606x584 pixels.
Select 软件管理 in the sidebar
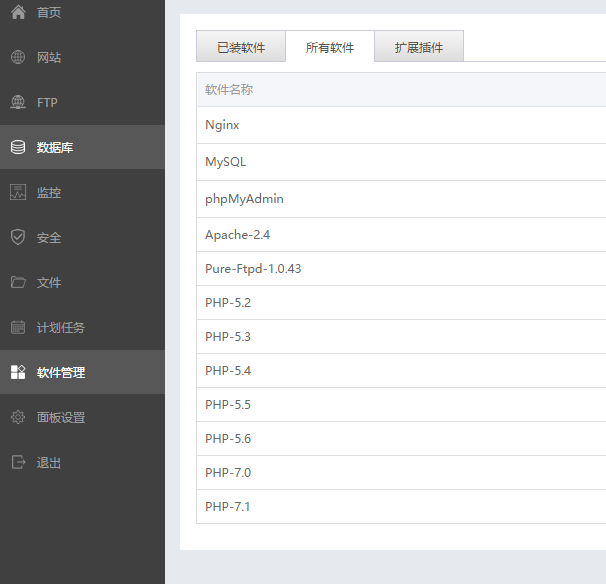[x=82, y=372]
